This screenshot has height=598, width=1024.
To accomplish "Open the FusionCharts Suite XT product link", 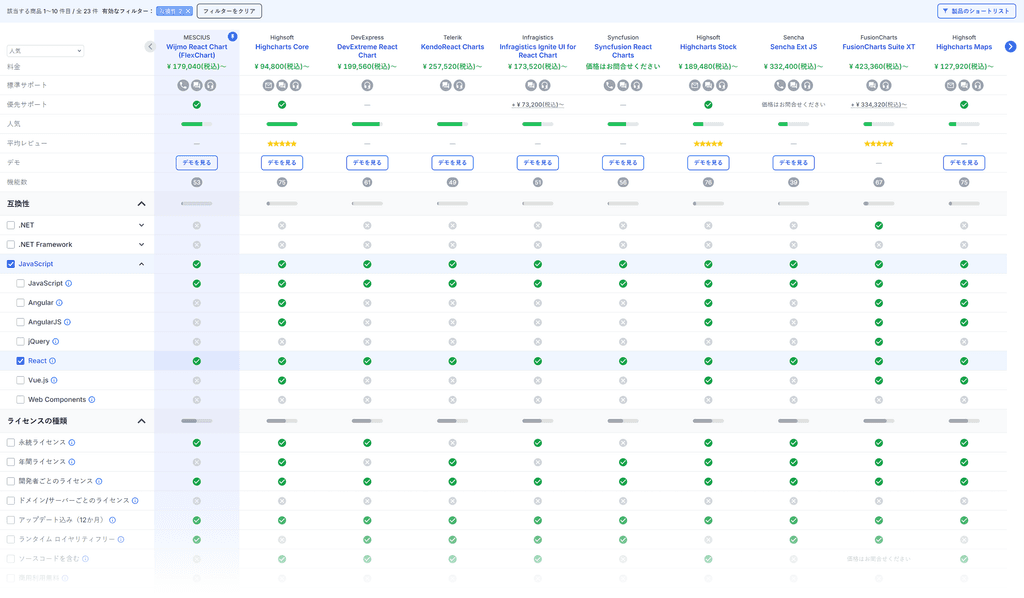I will click(x=878, y=47).
